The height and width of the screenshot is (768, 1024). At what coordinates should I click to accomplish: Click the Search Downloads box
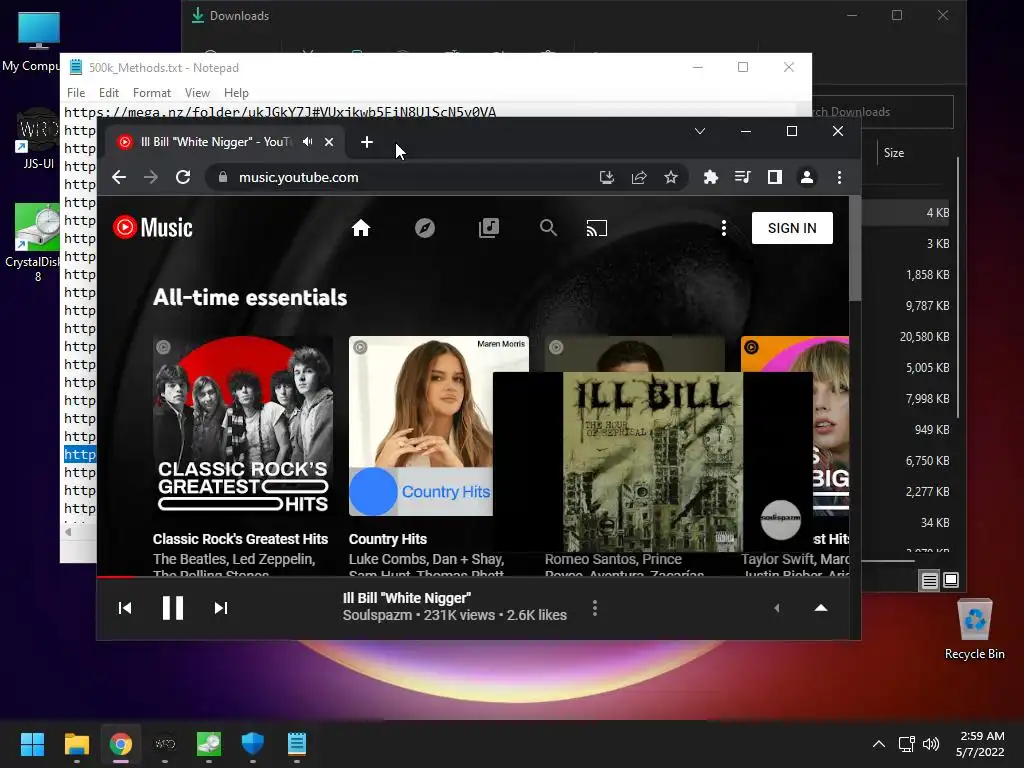pos(882,112)
